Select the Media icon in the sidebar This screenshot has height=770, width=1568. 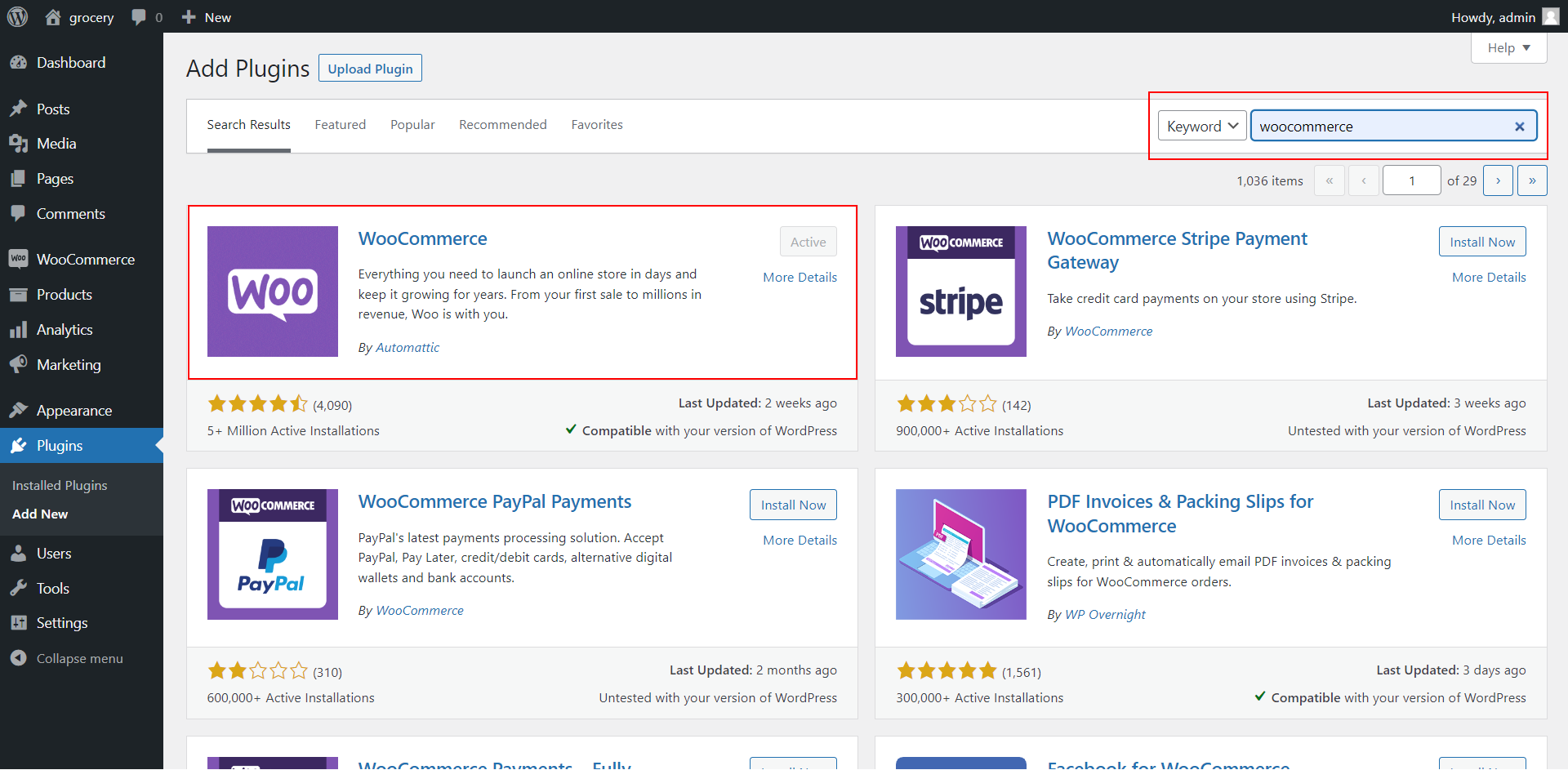[x=20, y=143]
